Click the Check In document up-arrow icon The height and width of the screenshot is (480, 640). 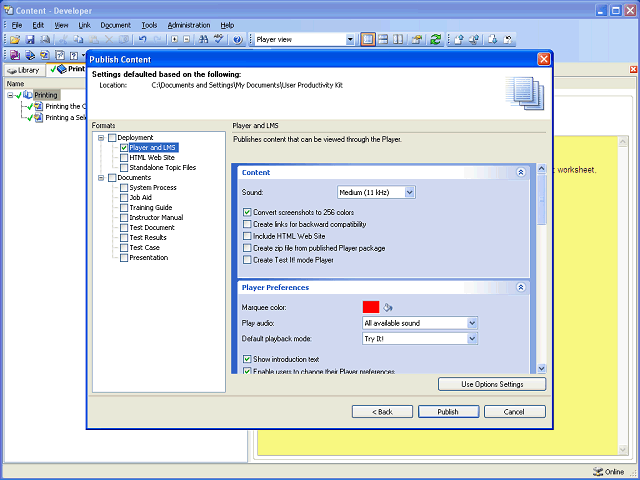pyautogui.click(x=459, y=40)
